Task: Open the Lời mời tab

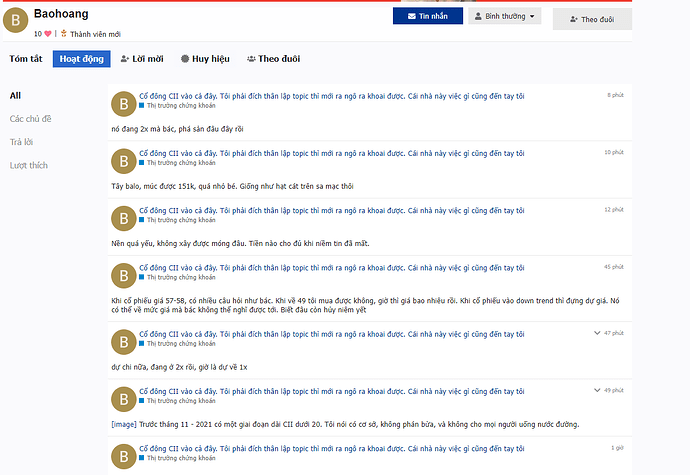Action: [x=142, y=59]
